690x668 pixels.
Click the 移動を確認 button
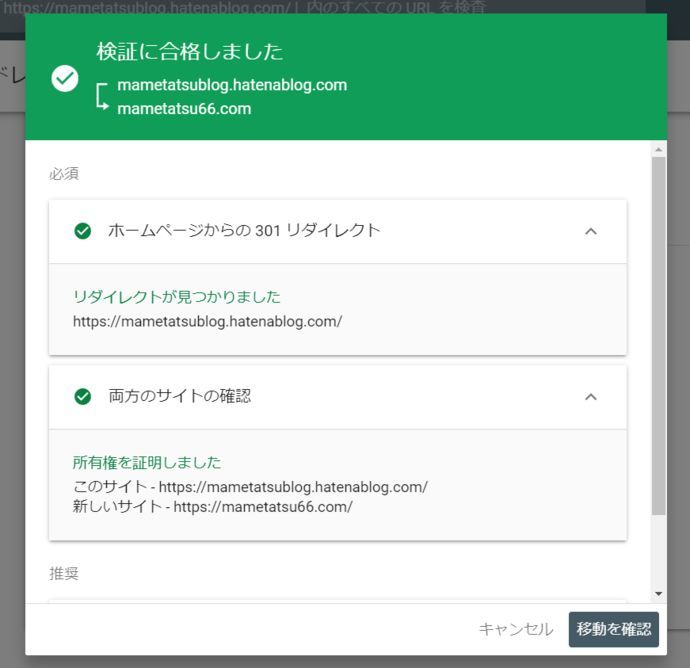pos(613,629)
